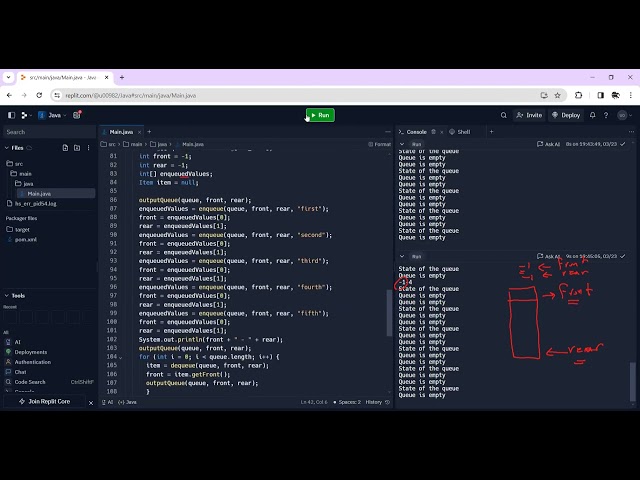Fold the for loop at line 104
Viewport: 640px width, 480px height.
[120, 357]
